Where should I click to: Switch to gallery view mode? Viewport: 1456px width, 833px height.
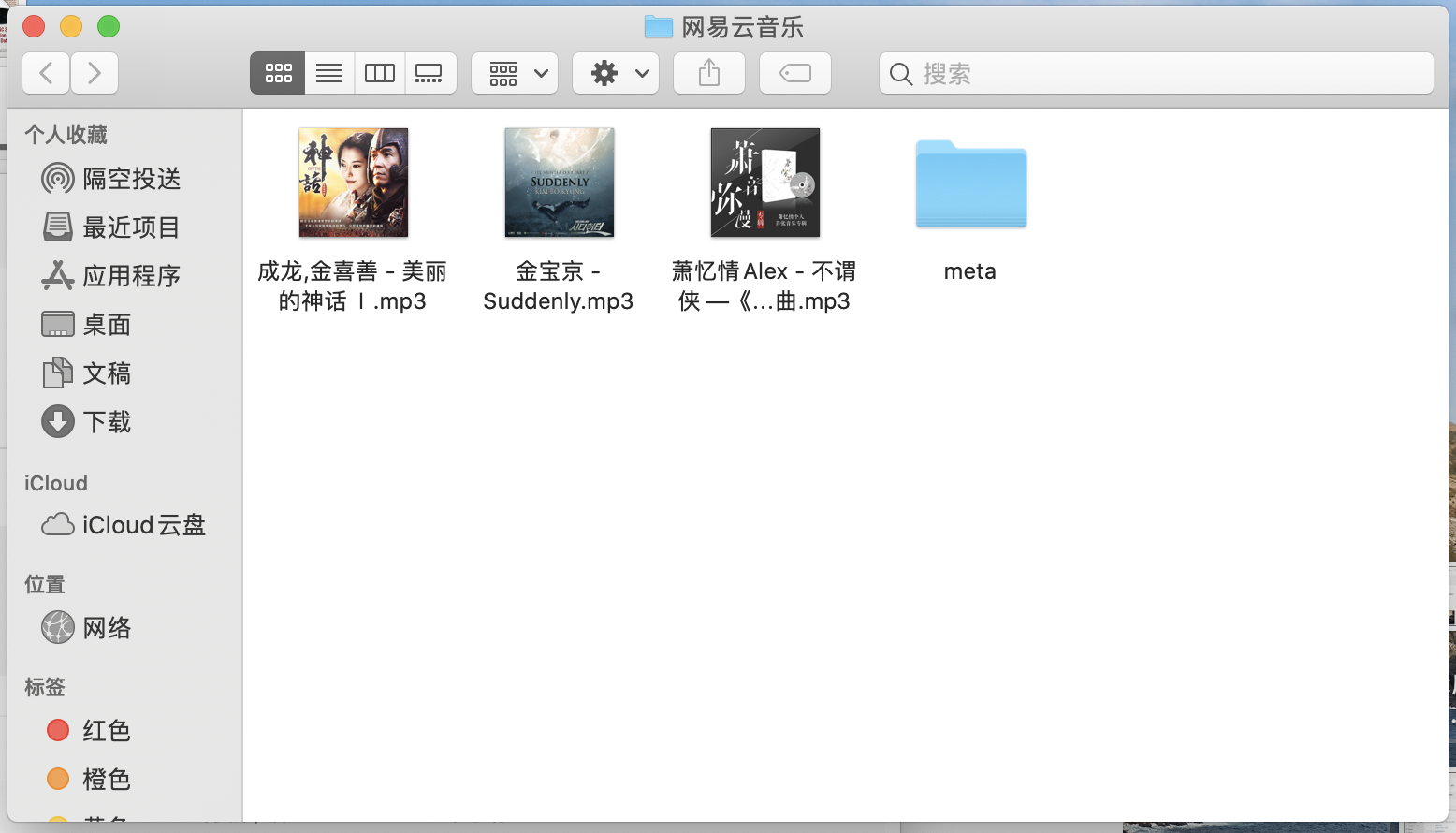pyautogui.click(x=430, y=73)
